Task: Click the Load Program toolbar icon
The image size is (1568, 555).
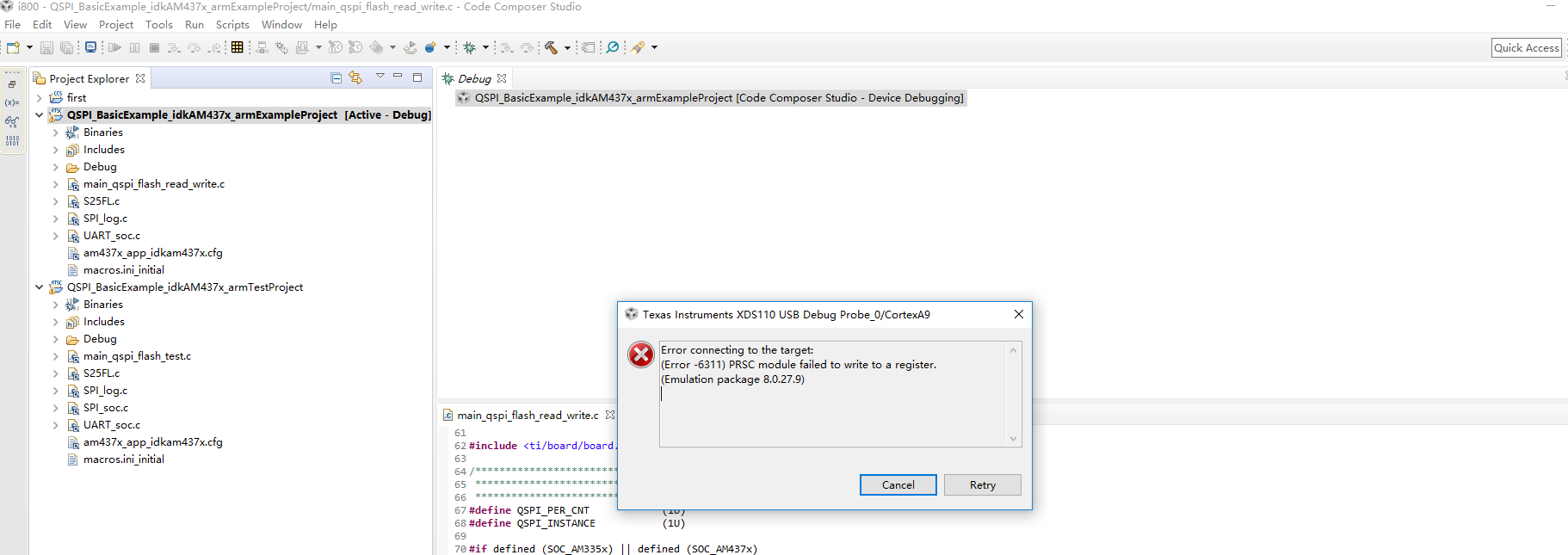Action: click(x=302, y=47)
